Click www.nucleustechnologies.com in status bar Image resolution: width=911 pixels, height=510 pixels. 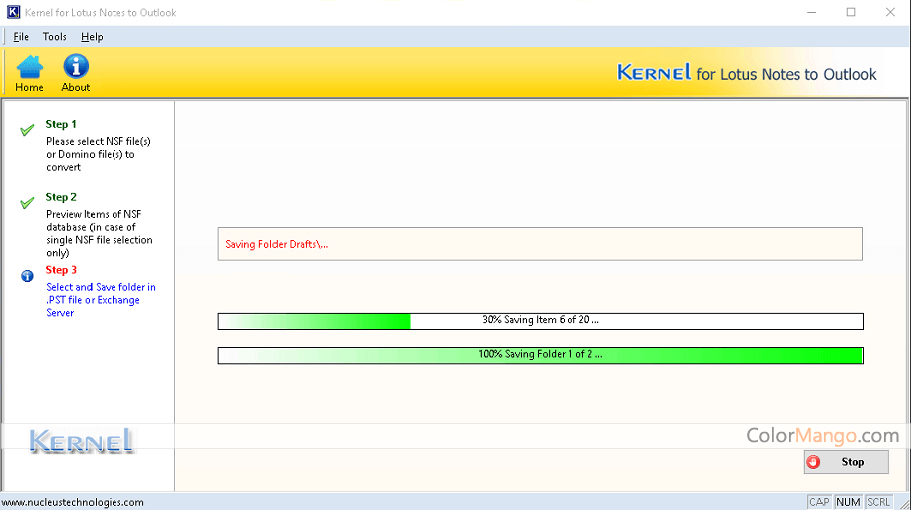72,502
